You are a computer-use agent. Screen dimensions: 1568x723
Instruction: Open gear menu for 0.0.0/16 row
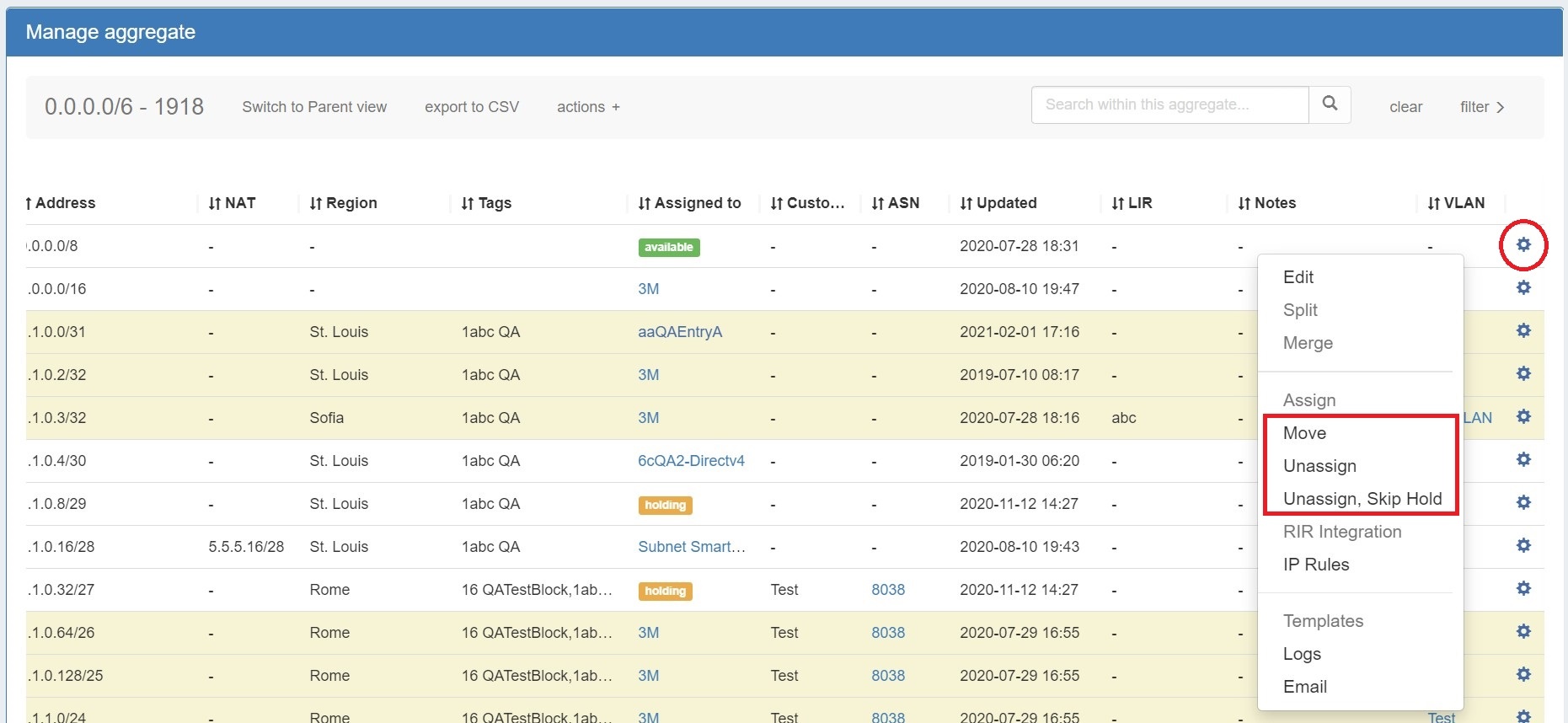1523,287
